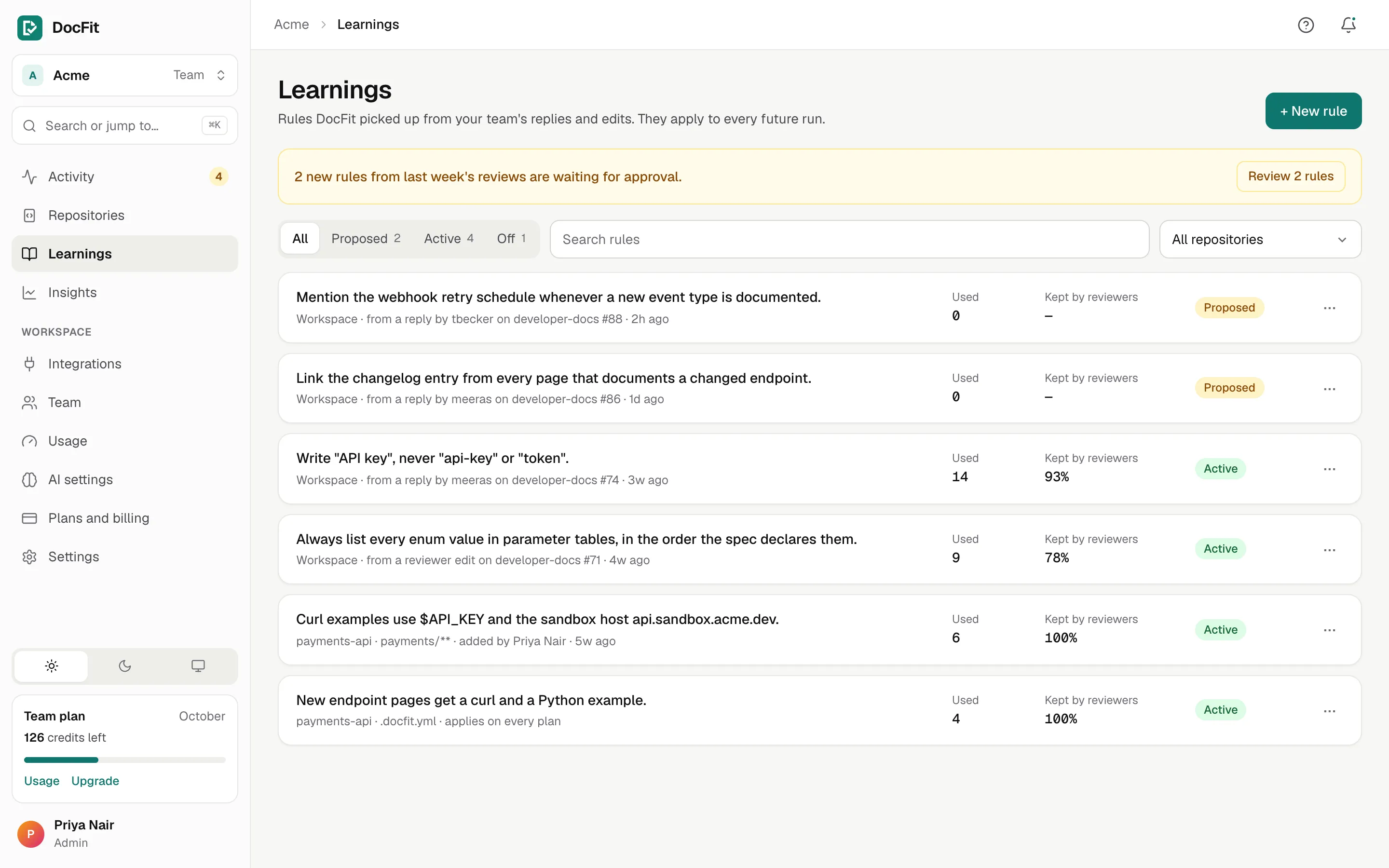Open the Learnings sidebar item
The image size is (1389, 868).
pyautogui.click(x=124, y=254)
